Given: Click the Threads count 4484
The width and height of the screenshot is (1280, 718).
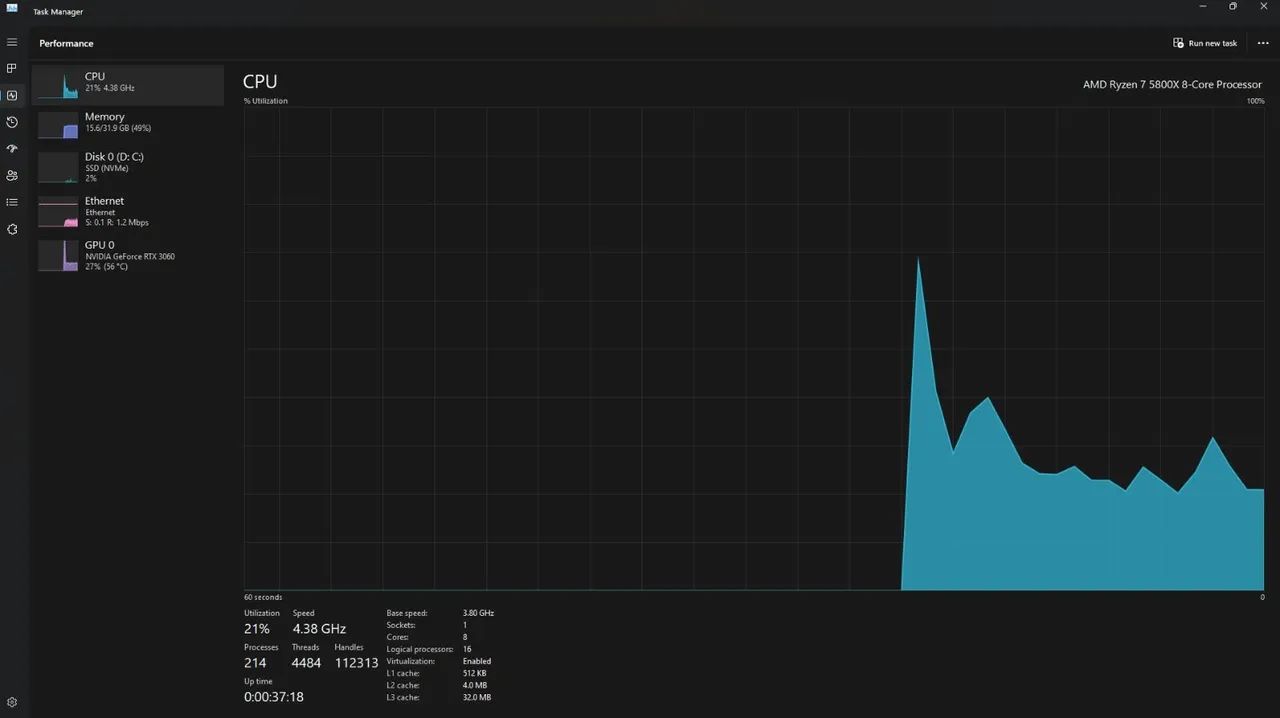Looking at the screenshot, I should (306, 663).
